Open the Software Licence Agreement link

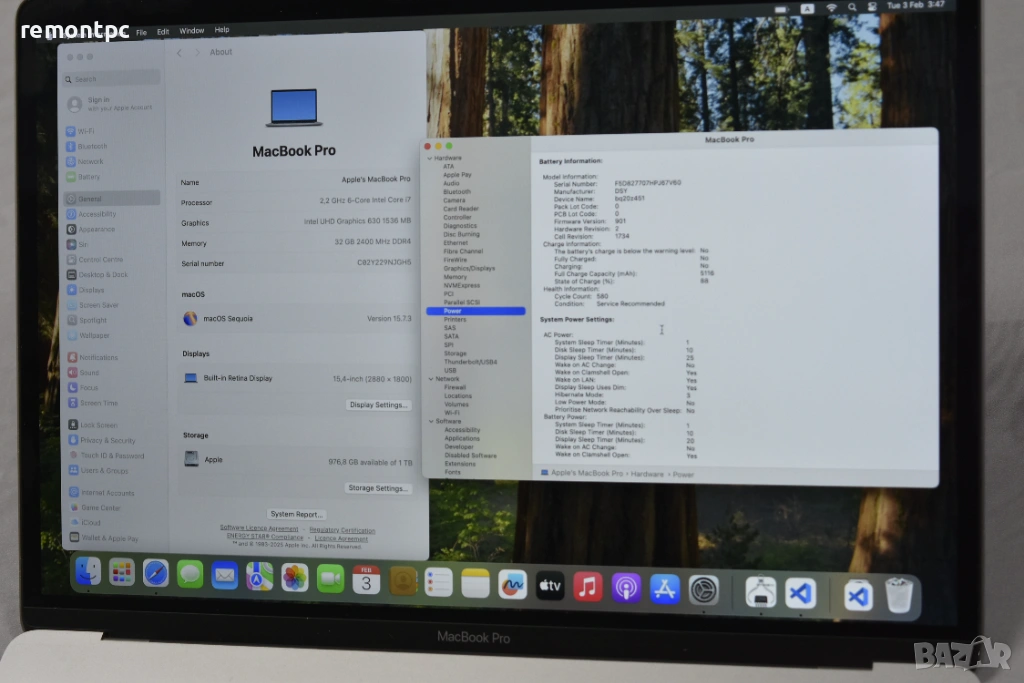(259, 529)
